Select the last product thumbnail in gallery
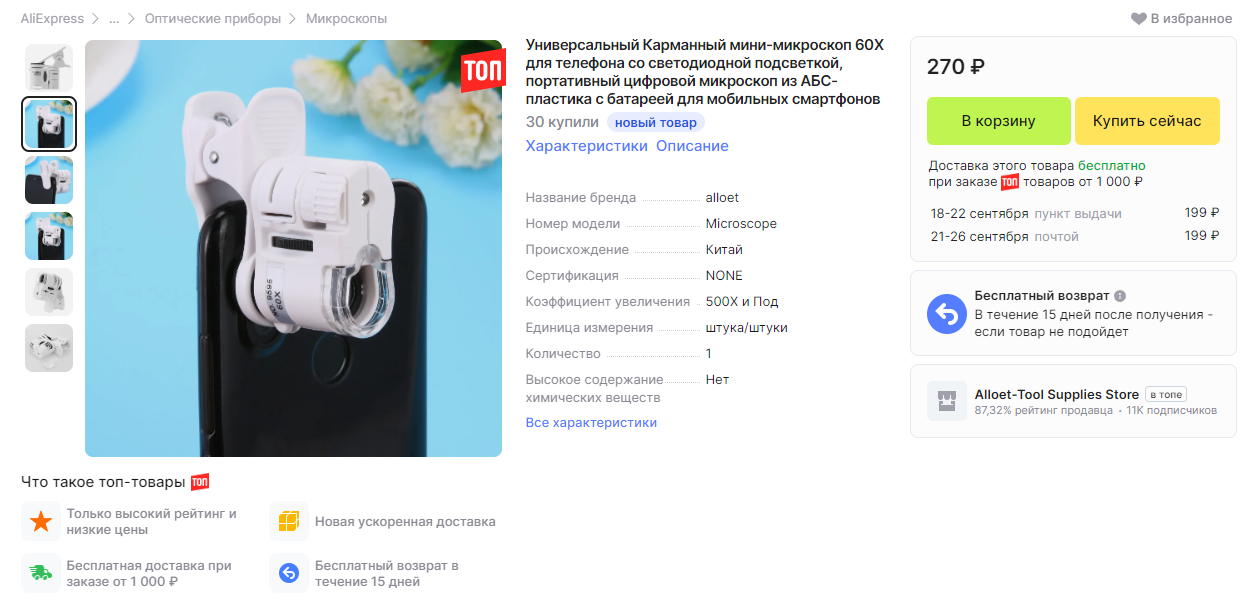The height and width of the screenshot is (609, 1249). click(x=49, y=348)
